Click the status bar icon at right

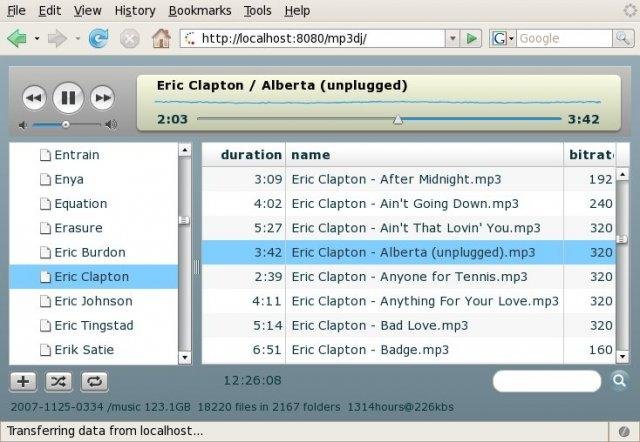[624, 431]
